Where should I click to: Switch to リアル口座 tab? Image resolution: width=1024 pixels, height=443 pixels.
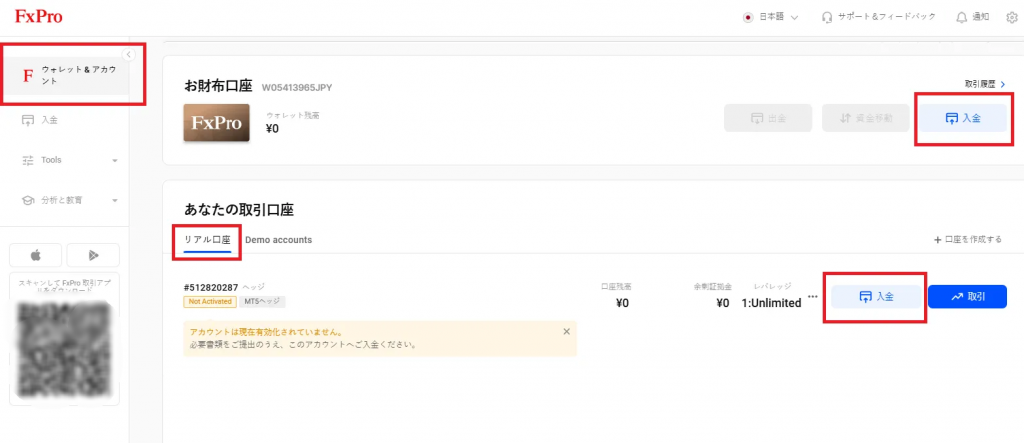click(207, 240)
